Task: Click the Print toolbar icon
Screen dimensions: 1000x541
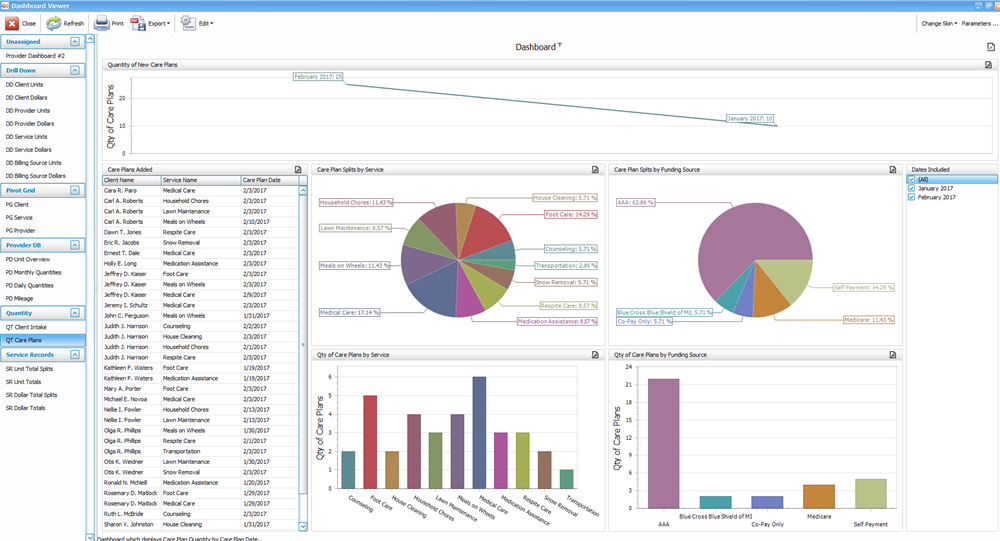Action: click(102, 22)
